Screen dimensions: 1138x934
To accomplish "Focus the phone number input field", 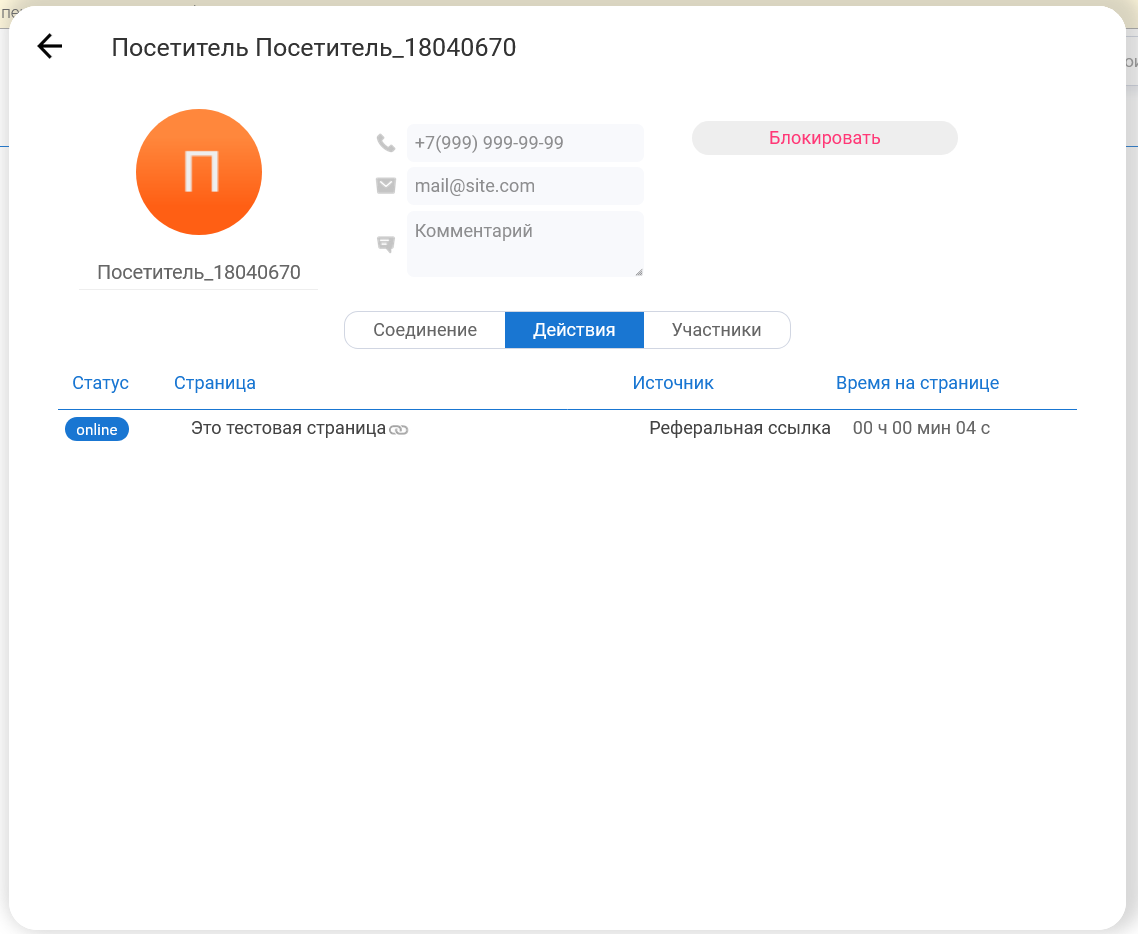I will click(x=524, y=143).
